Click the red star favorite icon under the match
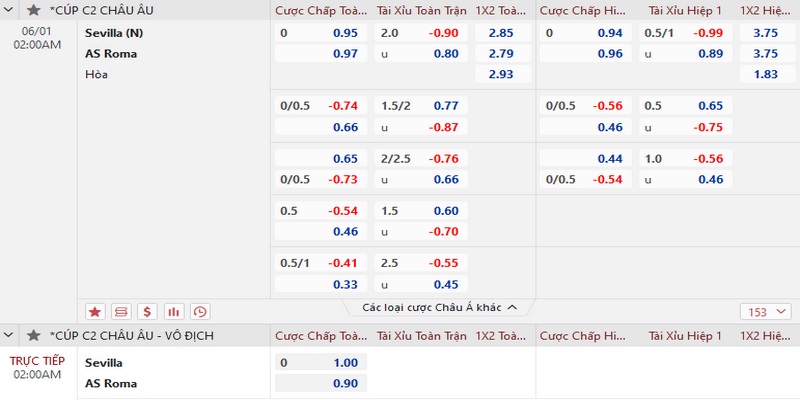The height and width of the screenshot is (400, 800). coord(96,311)
